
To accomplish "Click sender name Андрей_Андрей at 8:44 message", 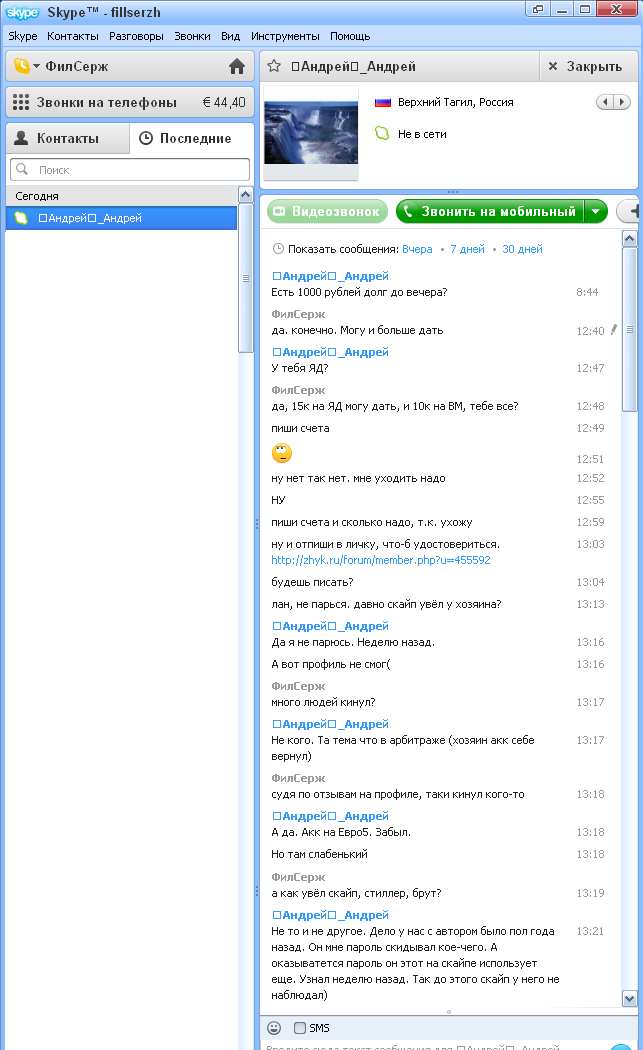I will tap(330, 276).
